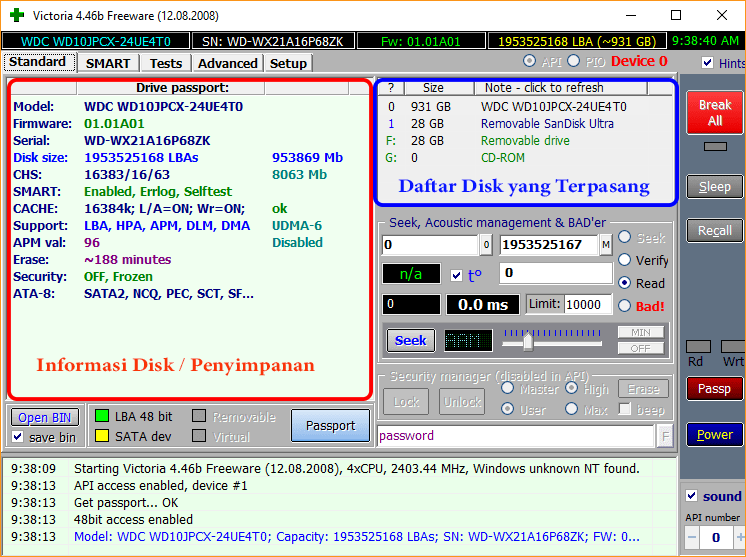Switch to the SMART tab
The height and width of the screenshot is (557, 746).
pos(108,63)
